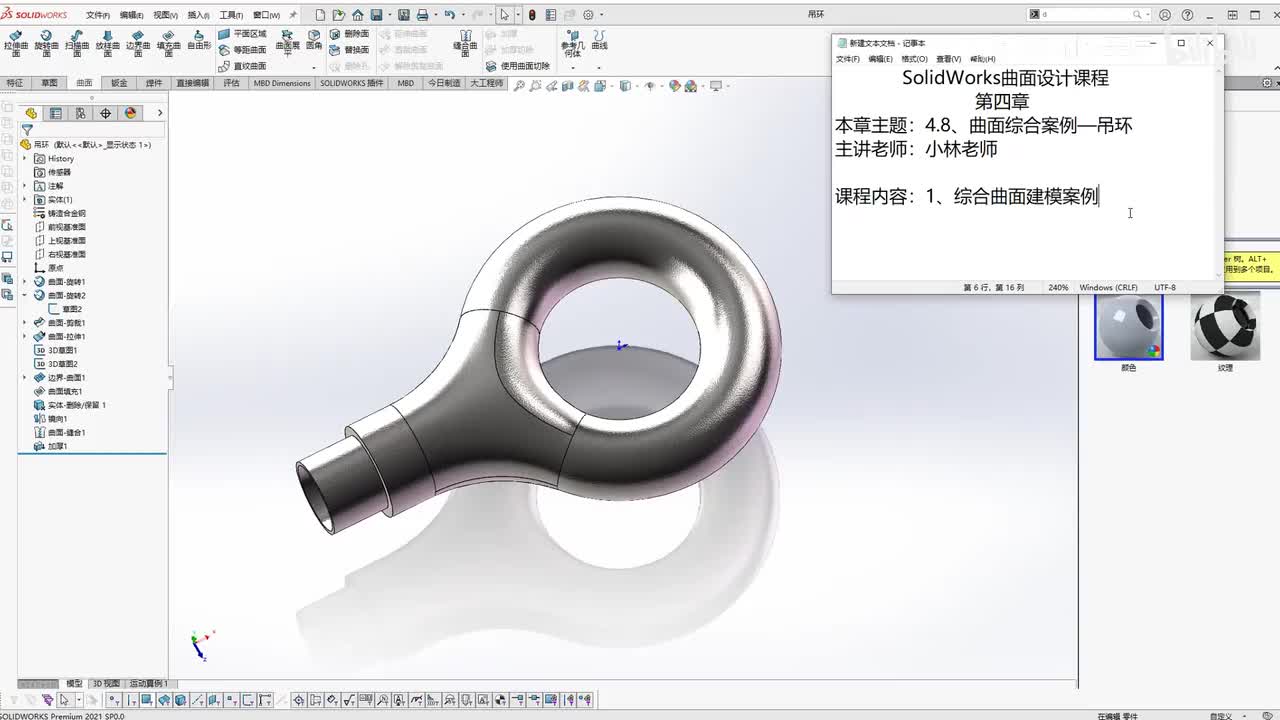
Task: Click the 删除面 delete face tool
Action: (350, 34)
